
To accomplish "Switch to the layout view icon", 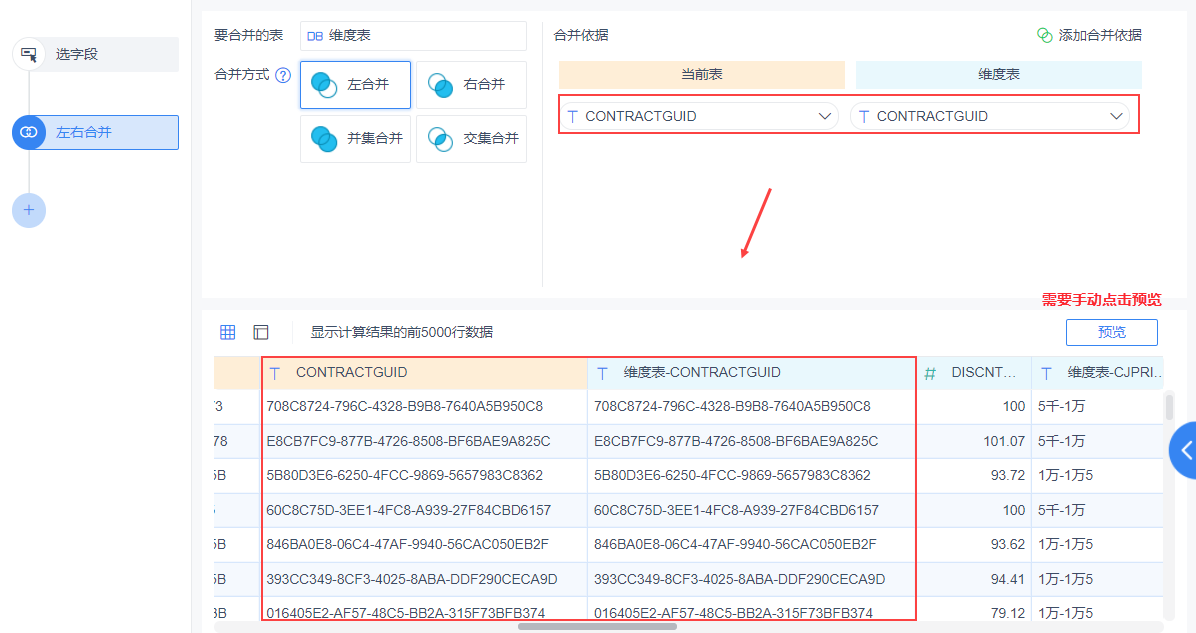I will tap(261, 332).
